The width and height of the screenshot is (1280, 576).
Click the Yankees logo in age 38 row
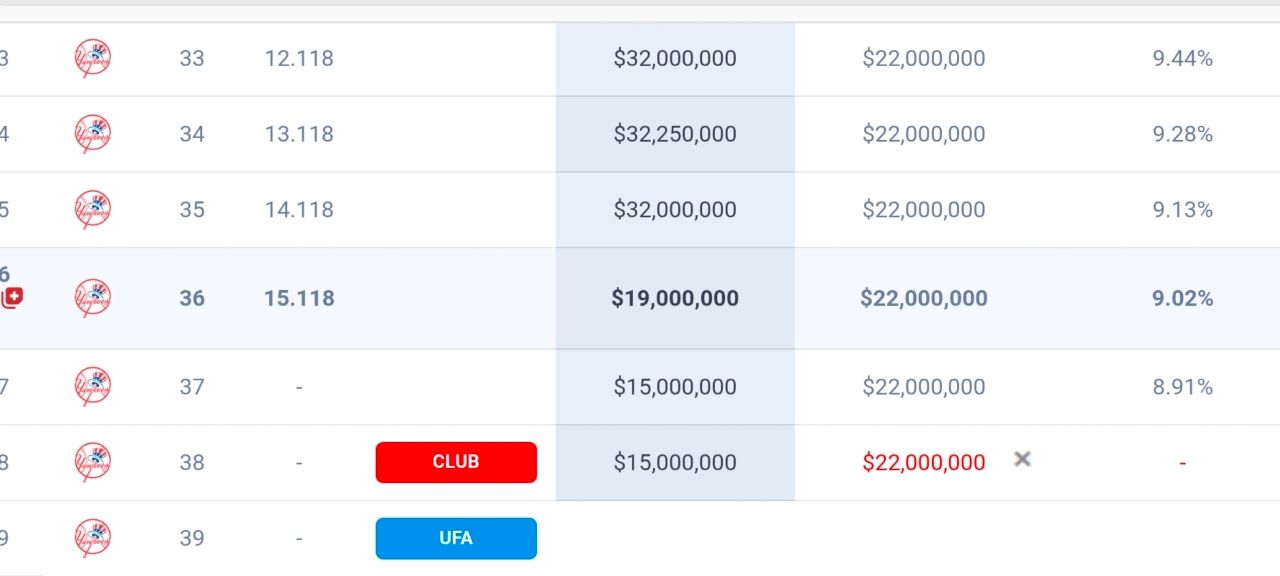pos(93,462)
